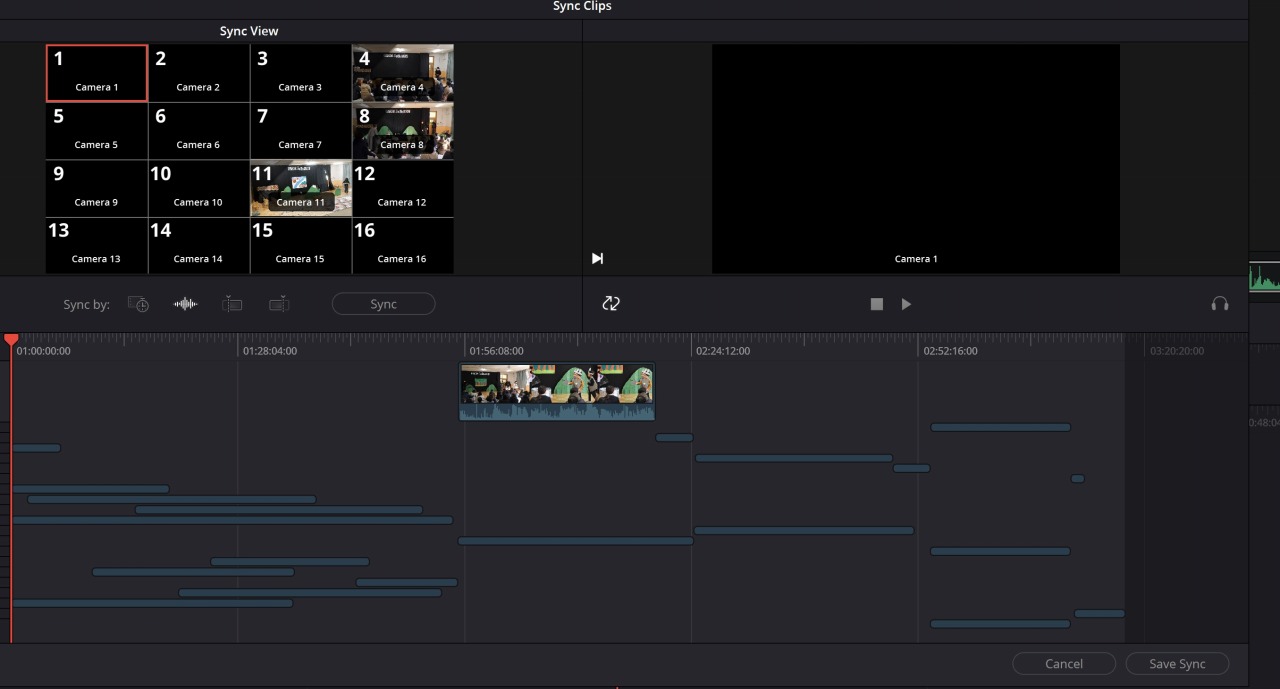Select Camera 4 thumbnail
The image size is (1280, 689).
pyautogui.click(x=403, y=73)
